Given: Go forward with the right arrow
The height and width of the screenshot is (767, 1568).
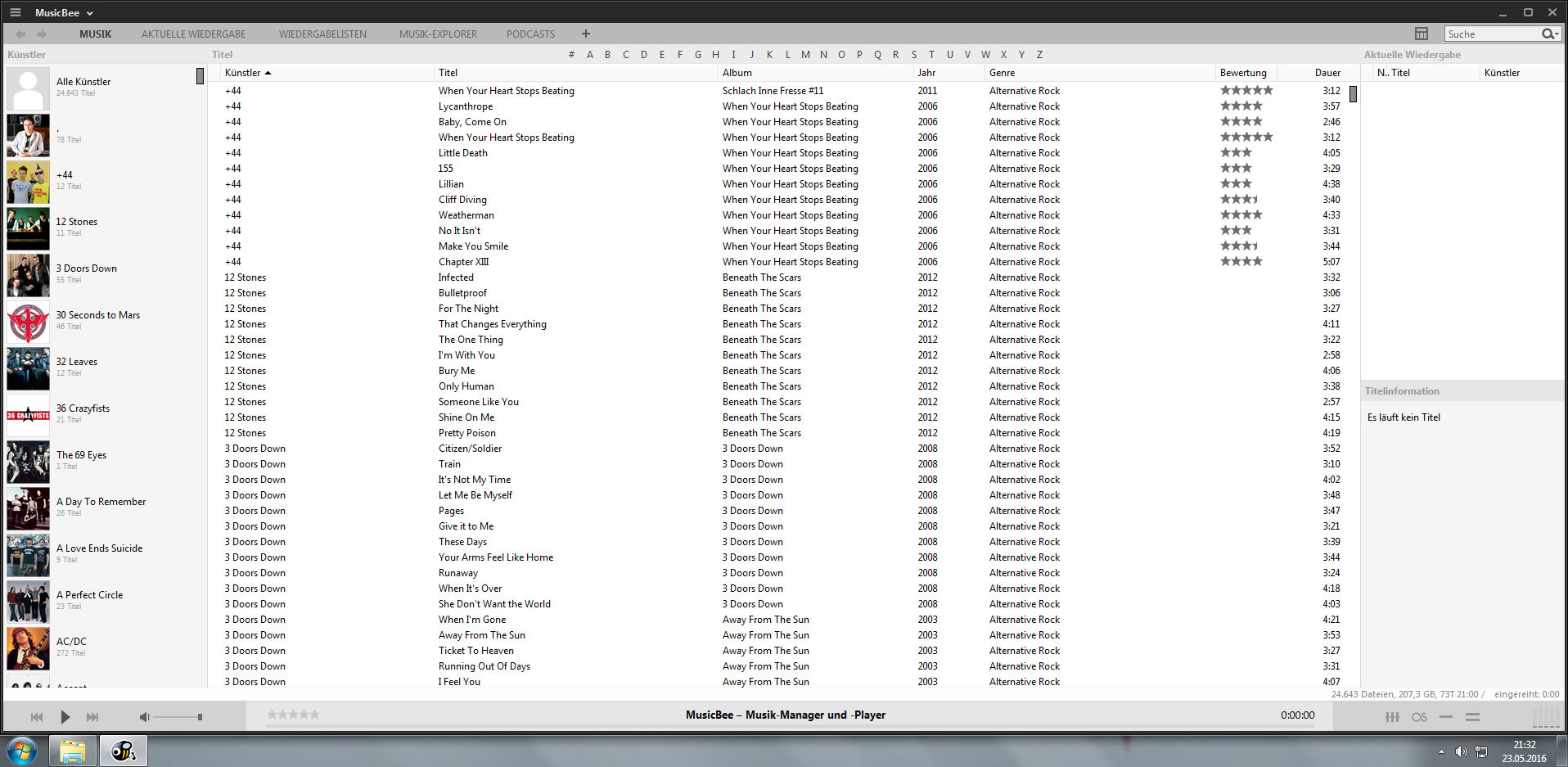Looking at the screenshot, I should [42, 34].
